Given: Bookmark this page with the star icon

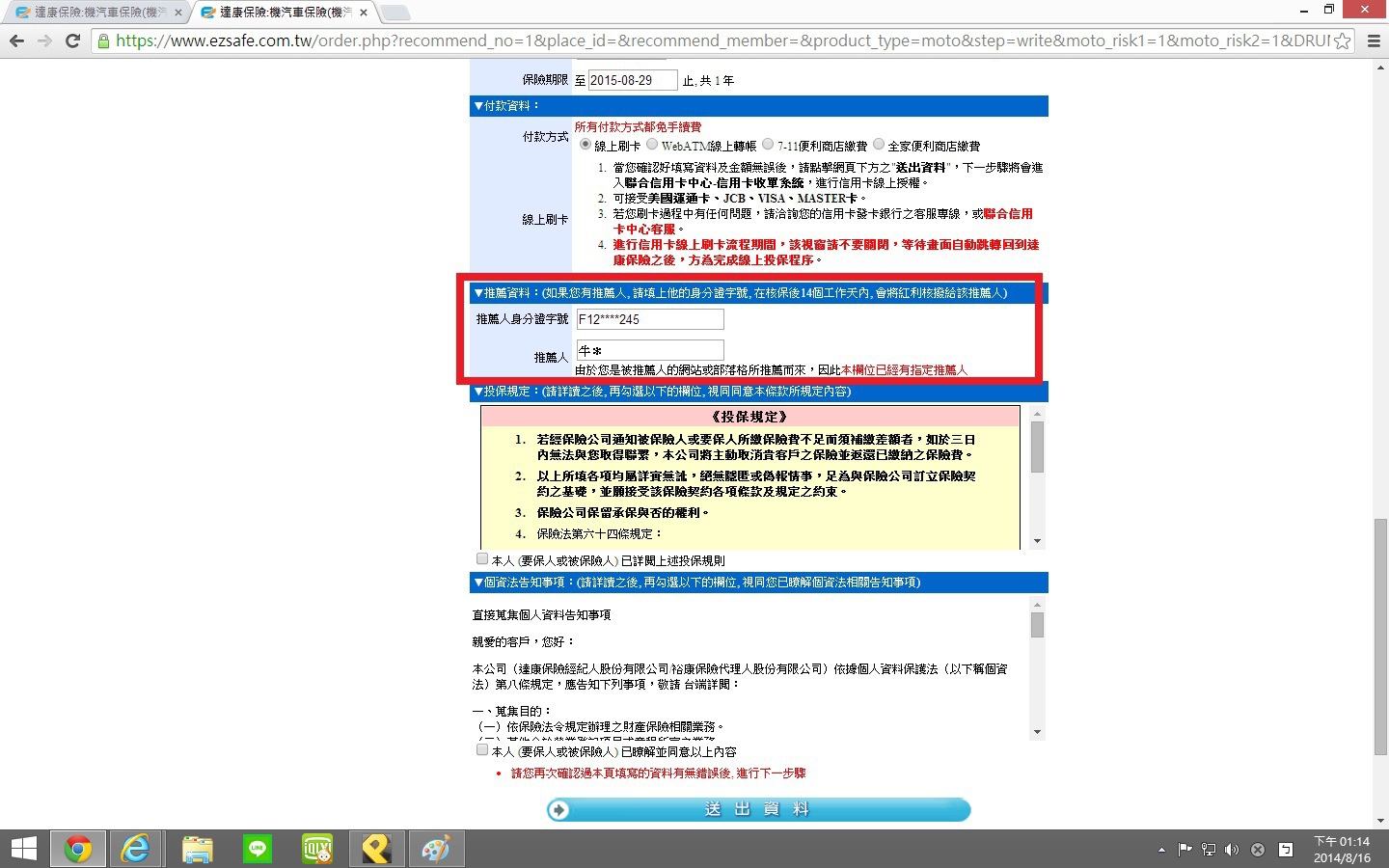Looking at the screenshot, I should tap(1342, 41).
